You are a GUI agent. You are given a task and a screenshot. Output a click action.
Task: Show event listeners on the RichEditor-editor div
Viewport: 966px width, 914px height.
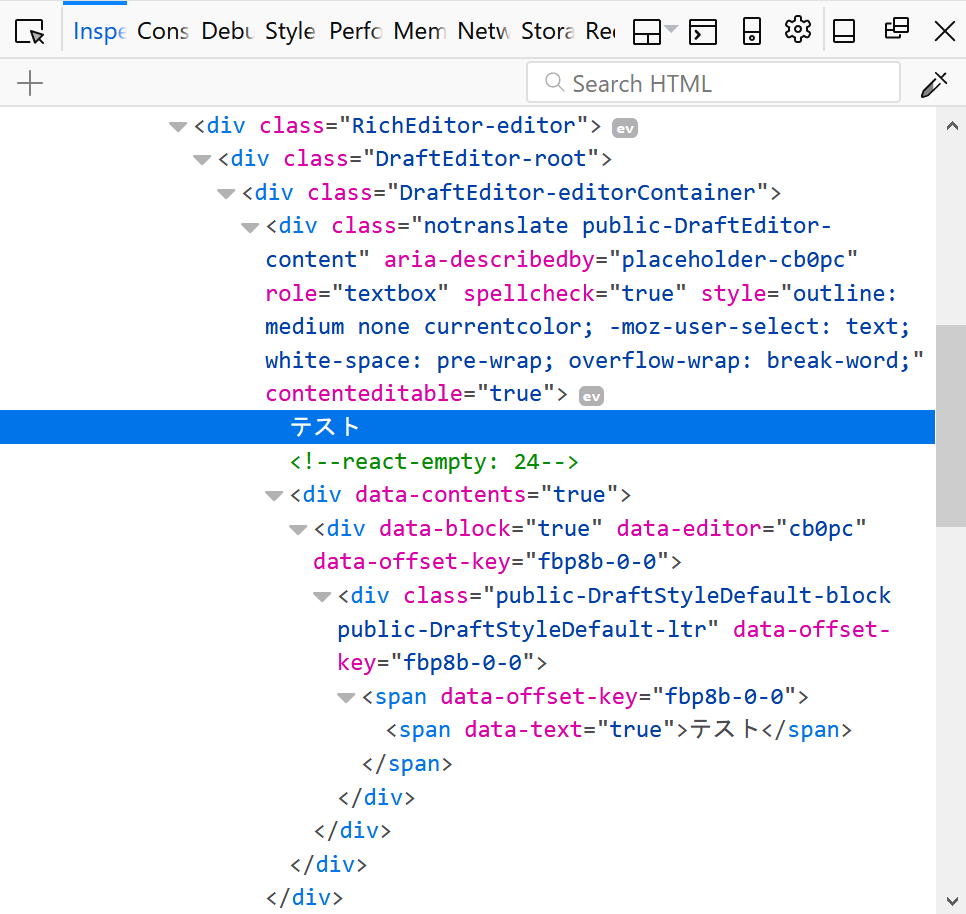pyautogui.click(x=624, y=128)
